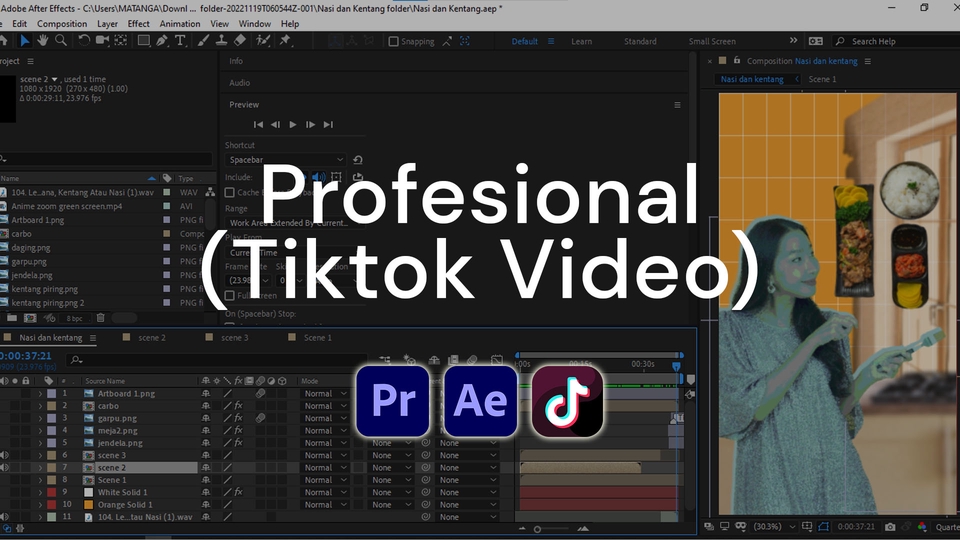Toggle the Cache Before Playback checkbox
Screen dimensions: 960x540
click(x=230, y=192)
